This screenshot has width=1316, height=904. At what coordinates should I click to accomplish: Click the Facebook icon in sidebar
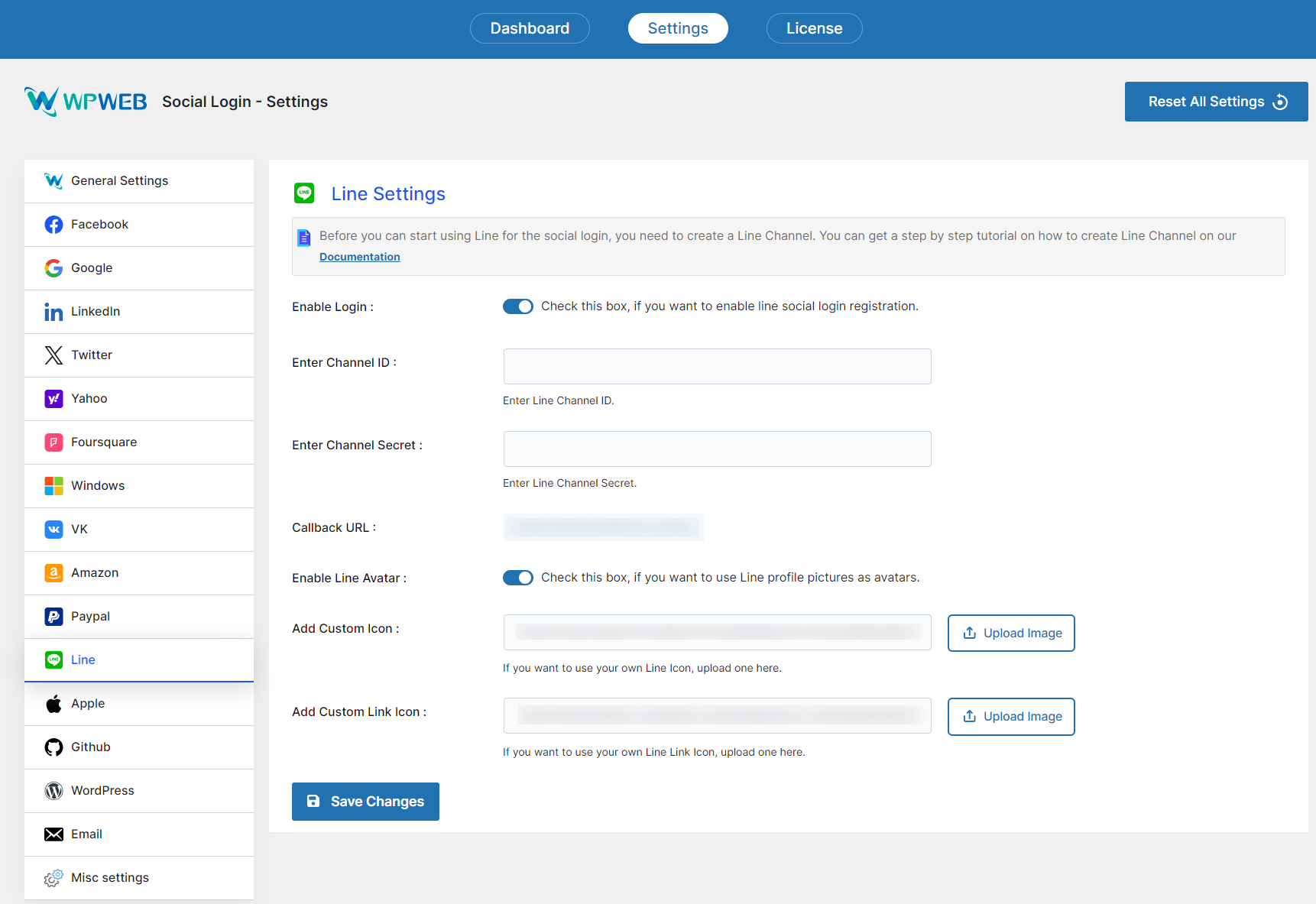coord(53,225)
